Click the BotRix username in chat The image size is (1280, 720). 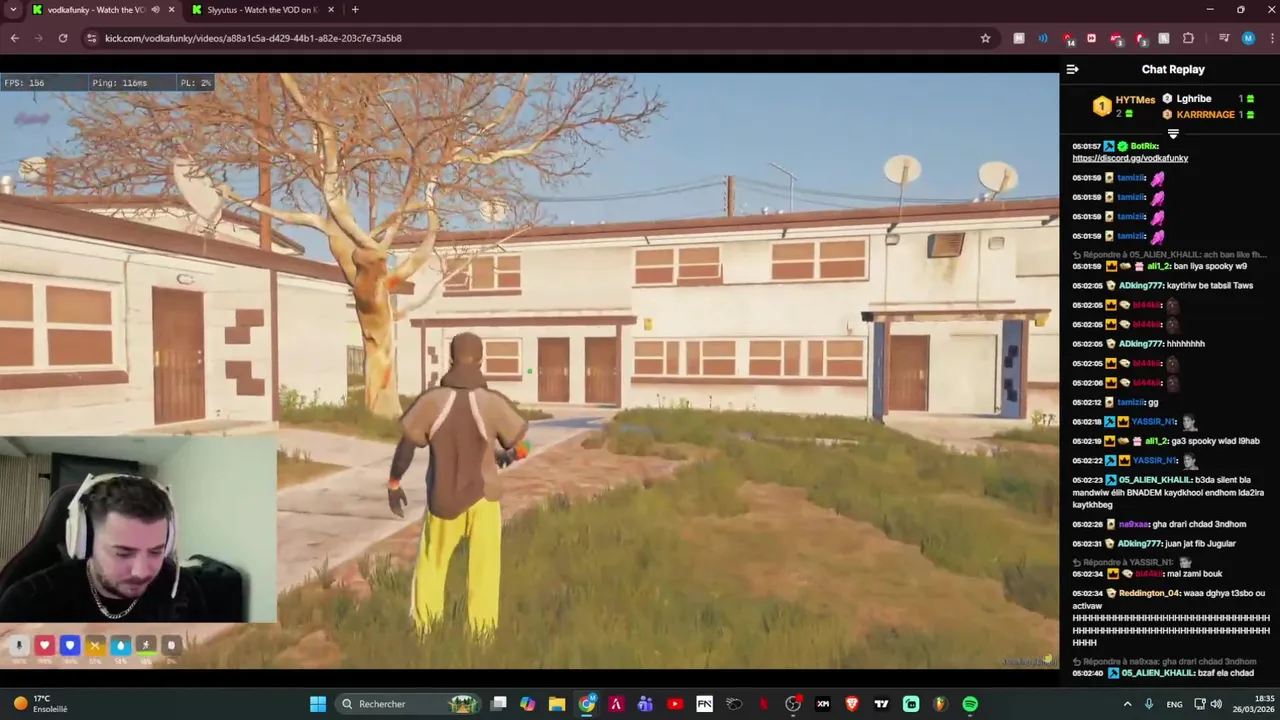coord(1144,146)
